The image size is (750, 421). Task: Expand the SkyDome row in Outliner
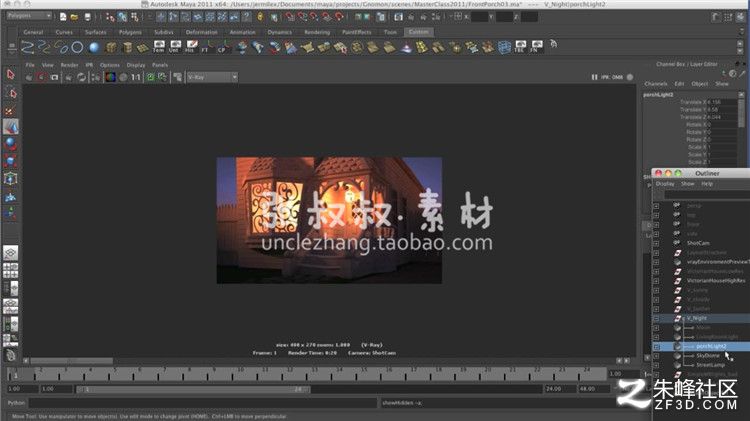pyautogui.click(x=656, y=356)
